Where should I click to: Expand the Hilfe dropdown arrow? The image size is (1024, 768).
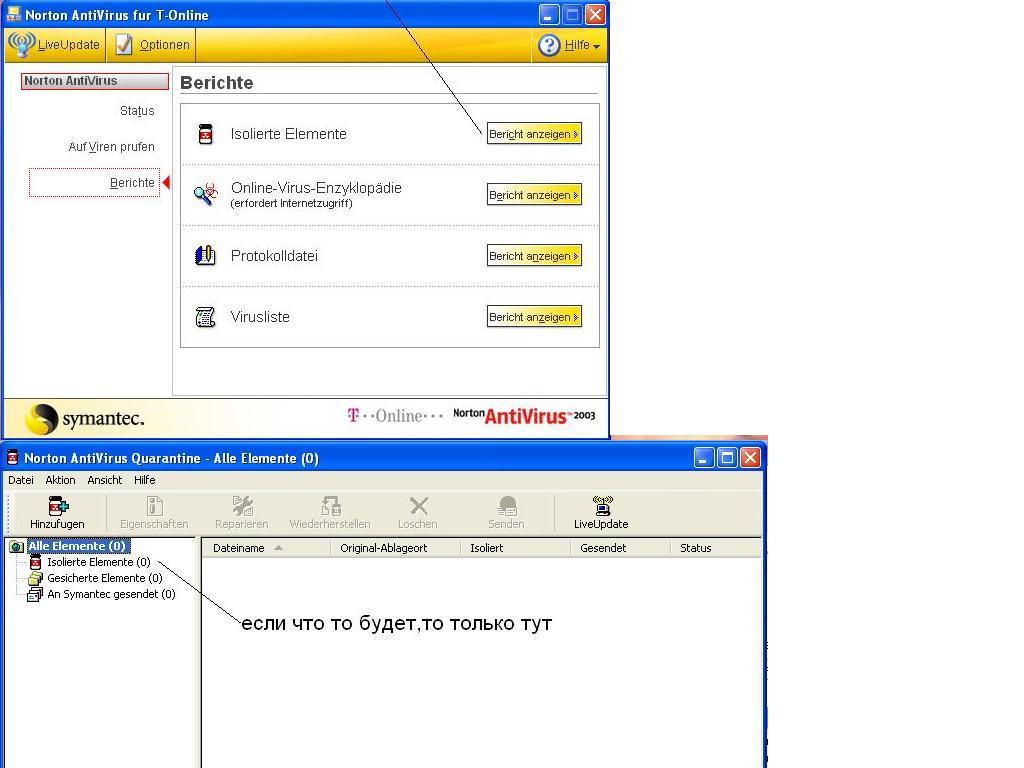[x=596, y=46]
